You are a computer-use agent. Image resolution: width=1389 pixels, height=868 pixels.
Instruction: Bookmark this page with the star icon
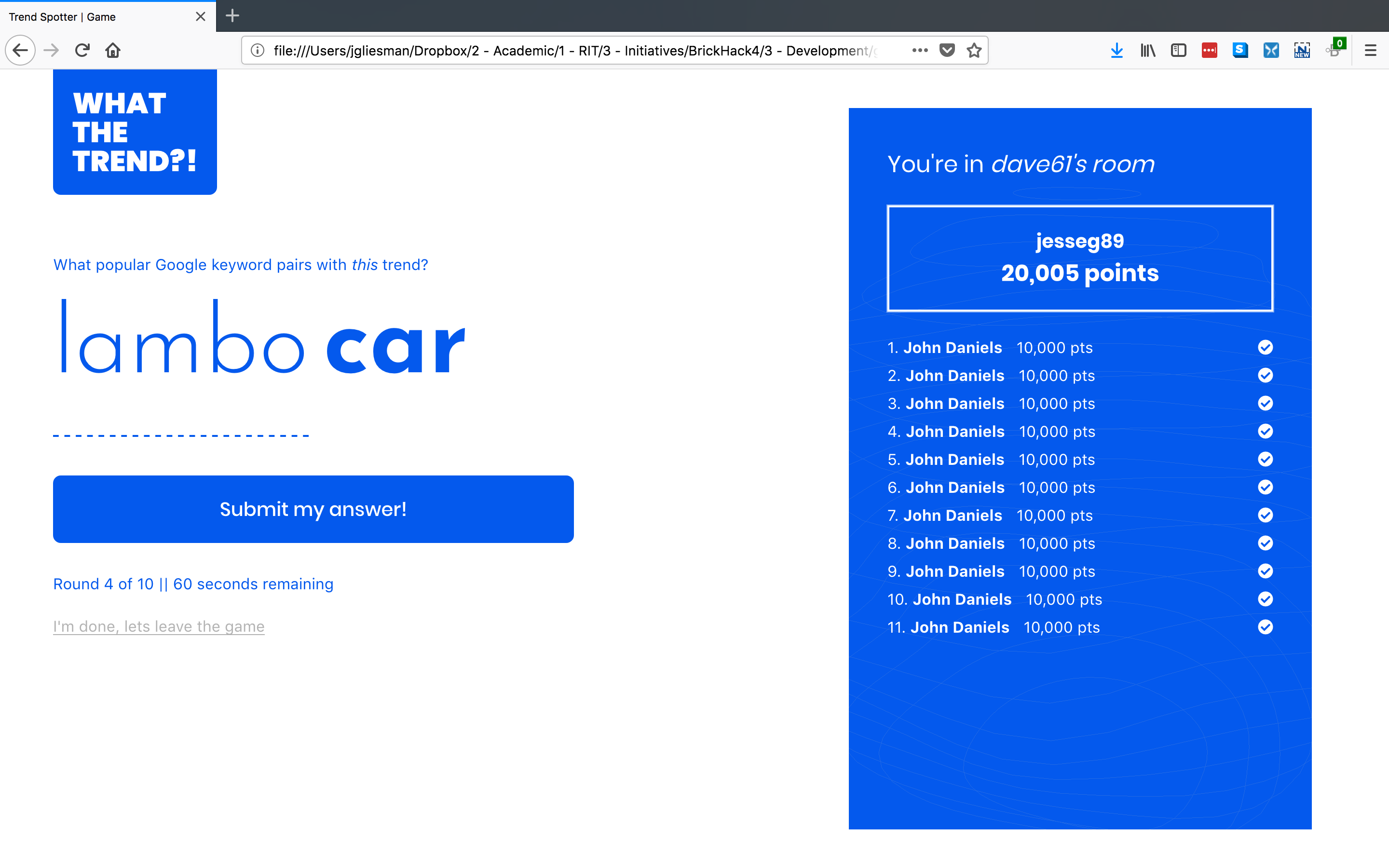(x=974, y=51)
